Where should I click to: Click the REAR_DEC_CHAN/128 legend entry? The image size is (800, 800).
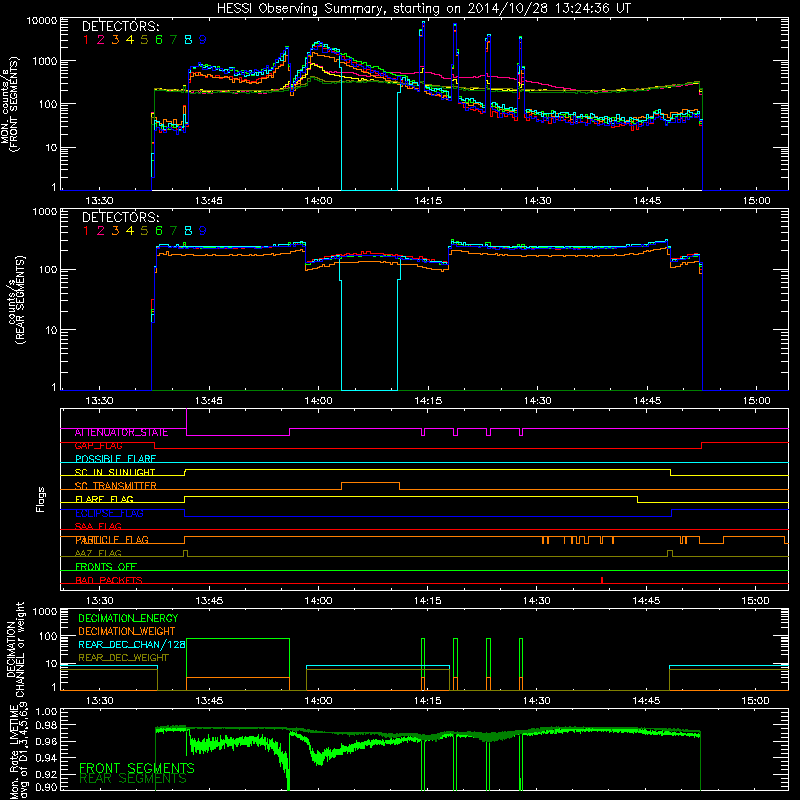[132, 644]
